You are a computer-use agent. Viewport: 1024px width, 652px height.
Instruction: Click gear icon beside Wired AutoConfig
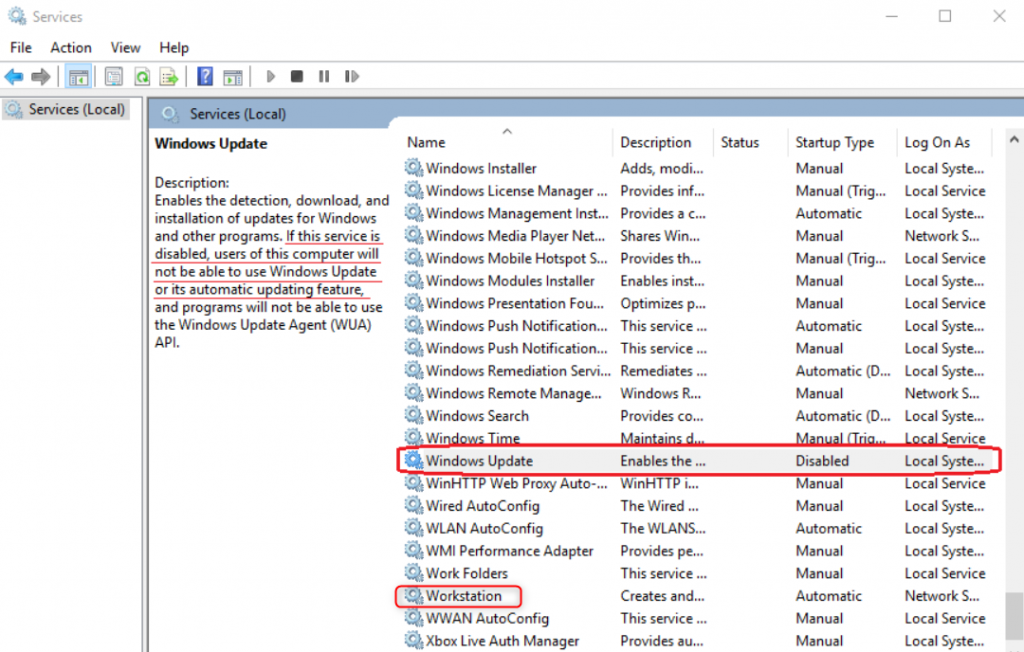[x=413, y=505]
